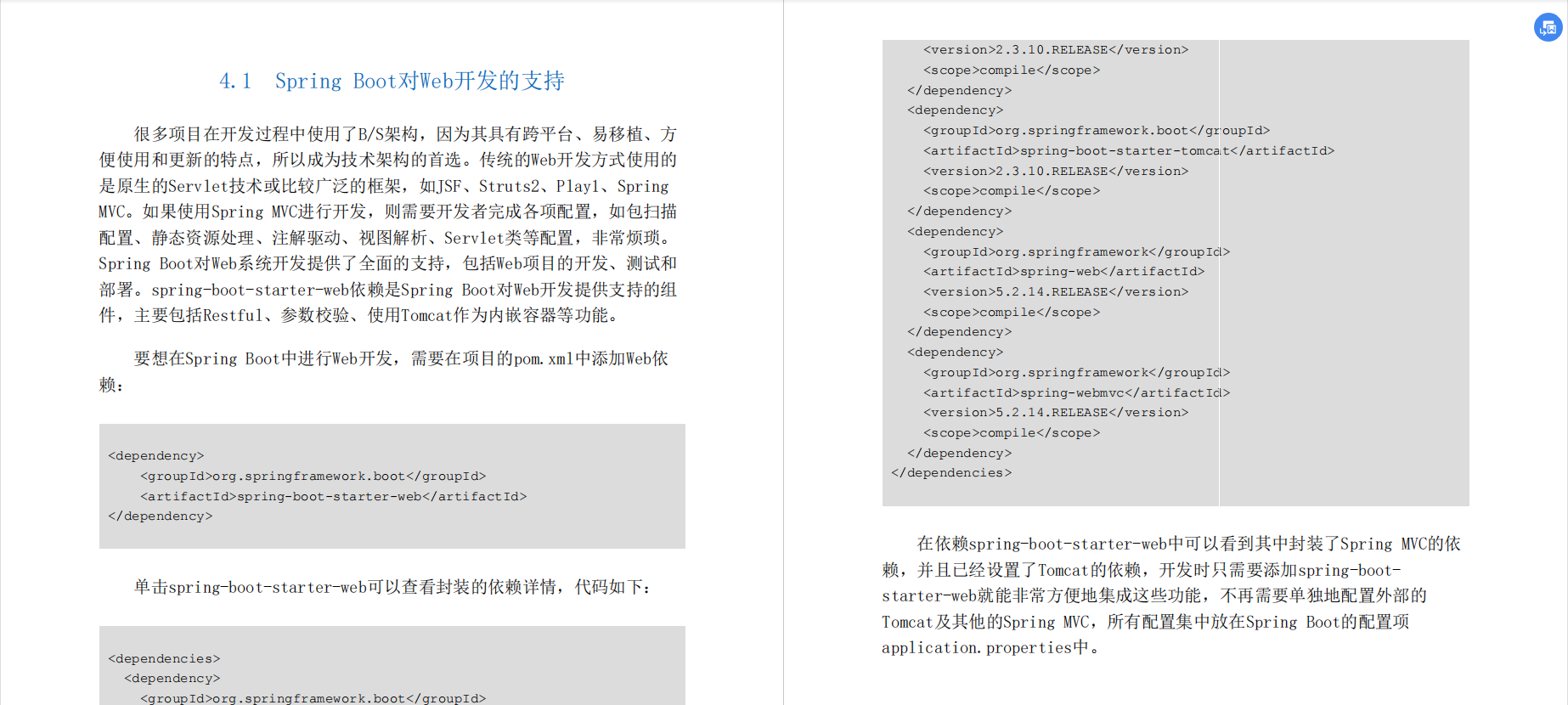Click the 5.2.14.RELEASE version directly below spring-webmvc artifactId
This screenshot has width=1568, height=705.
click(1056, 412)
